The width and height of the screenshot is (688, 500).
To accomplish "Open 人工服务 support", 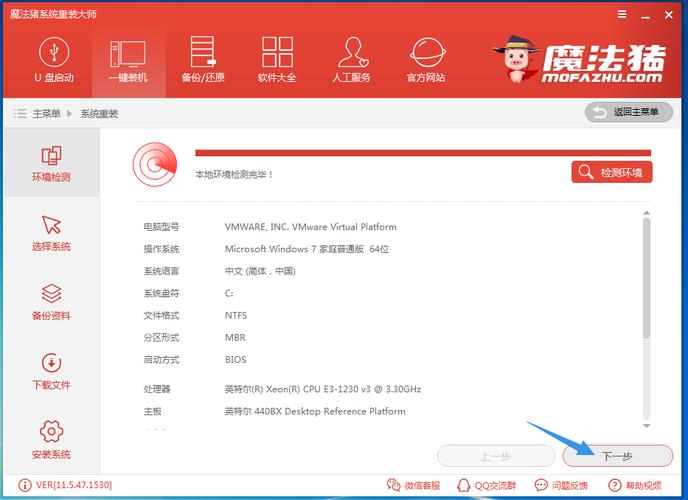I will point(351,60).
